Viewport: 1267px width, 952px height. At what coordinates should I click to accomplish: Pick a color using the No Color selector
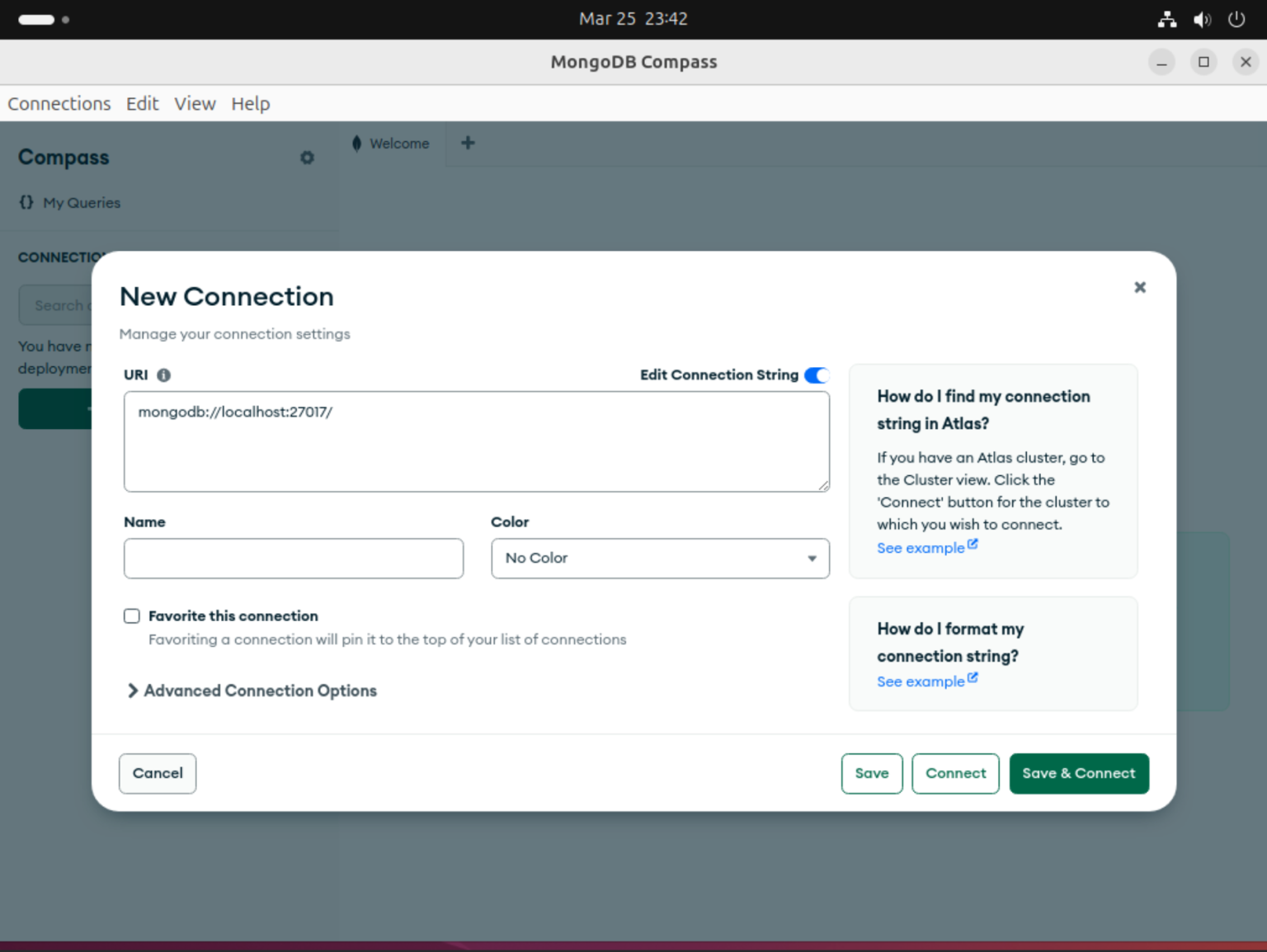pyautogui.click(x=659, y=558)
